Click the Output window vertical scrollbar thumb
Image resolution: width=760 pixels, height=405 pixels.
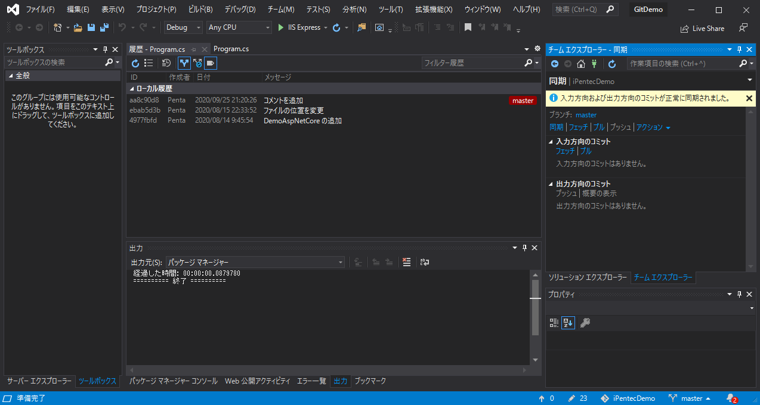coord(535,308)
